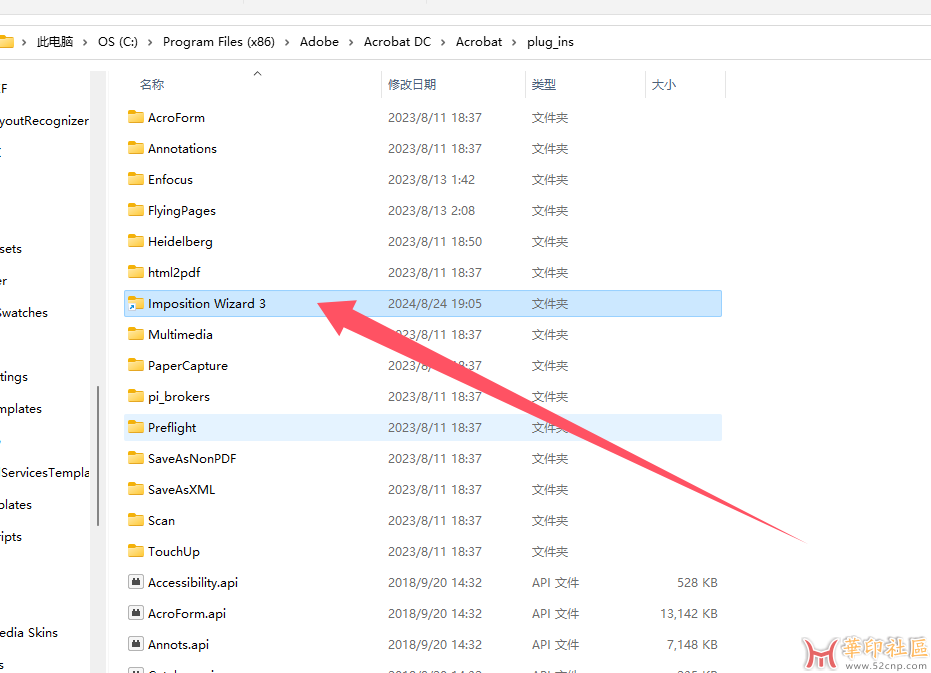This screenshot has height=673, width=931.
Task: Select the Preflight folder name
Action: pos(172,427)
